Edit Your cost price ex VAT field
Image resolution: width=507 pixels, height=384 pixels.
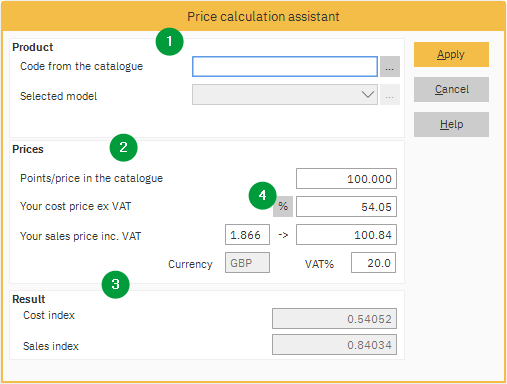click(346, 207)
